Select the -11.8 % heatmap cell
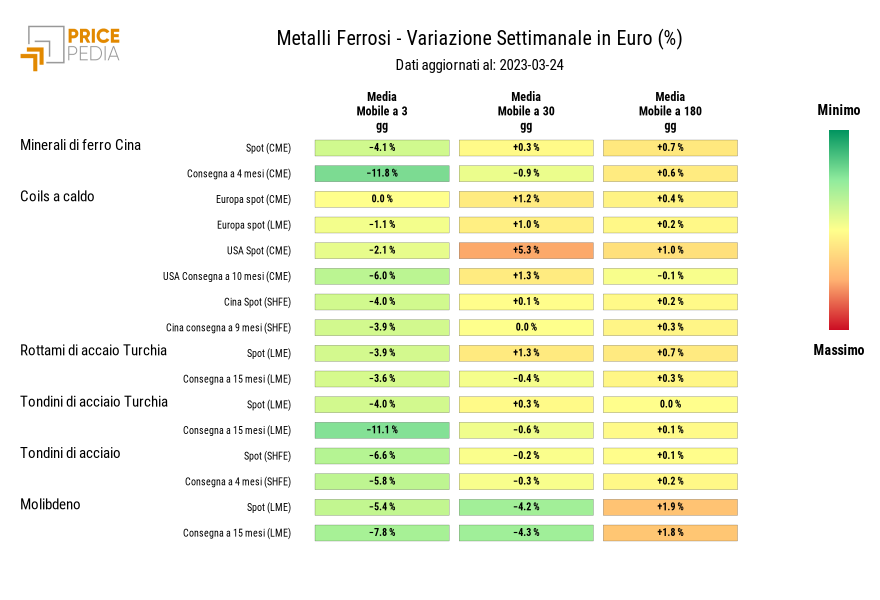The height and width of the screenshot is (600, 880). pyautogui.click(x=382, y=173)
